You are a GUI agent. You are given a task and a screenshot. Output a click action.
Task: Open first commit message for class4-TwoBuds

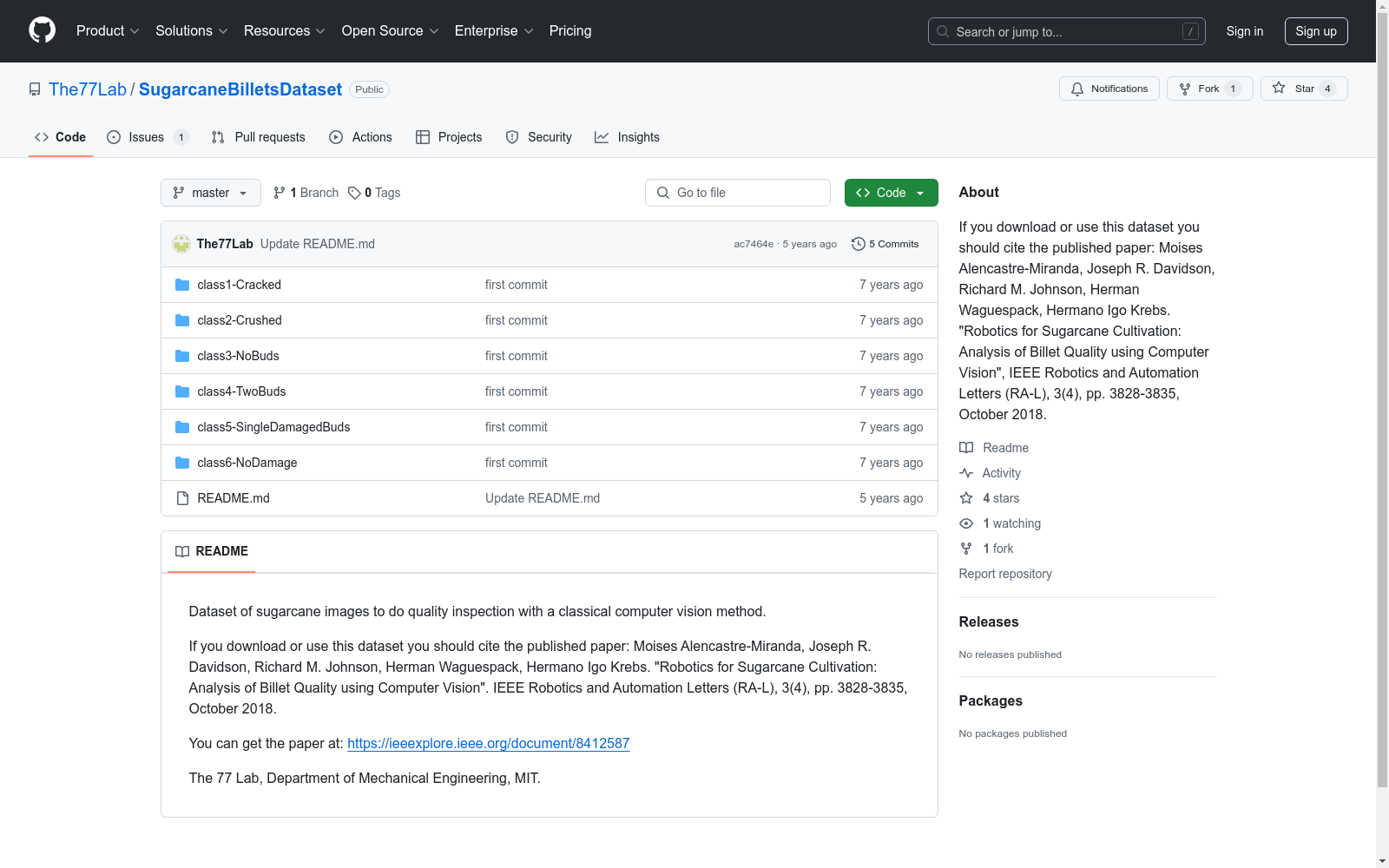click(x=517, y=391)
